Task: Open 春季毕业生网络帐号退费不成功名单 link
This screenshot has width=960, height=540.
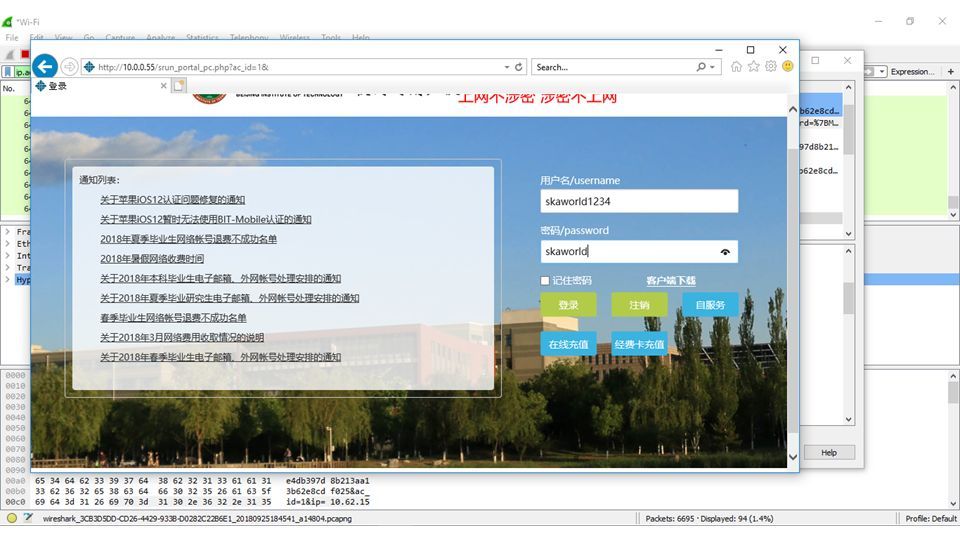Action: tap(173, 318)
